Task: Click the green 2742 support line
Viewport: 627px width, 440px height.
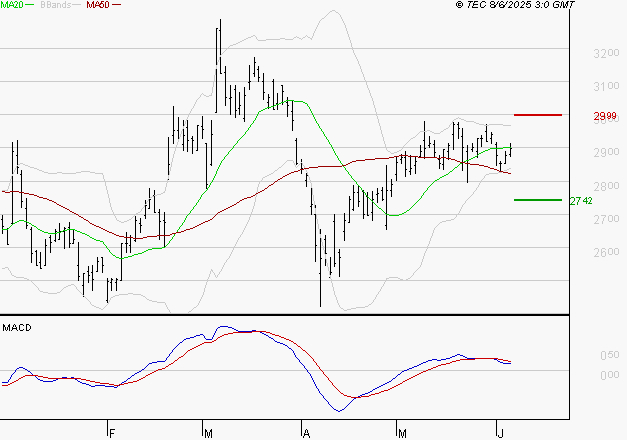Action: coord(538,200)
